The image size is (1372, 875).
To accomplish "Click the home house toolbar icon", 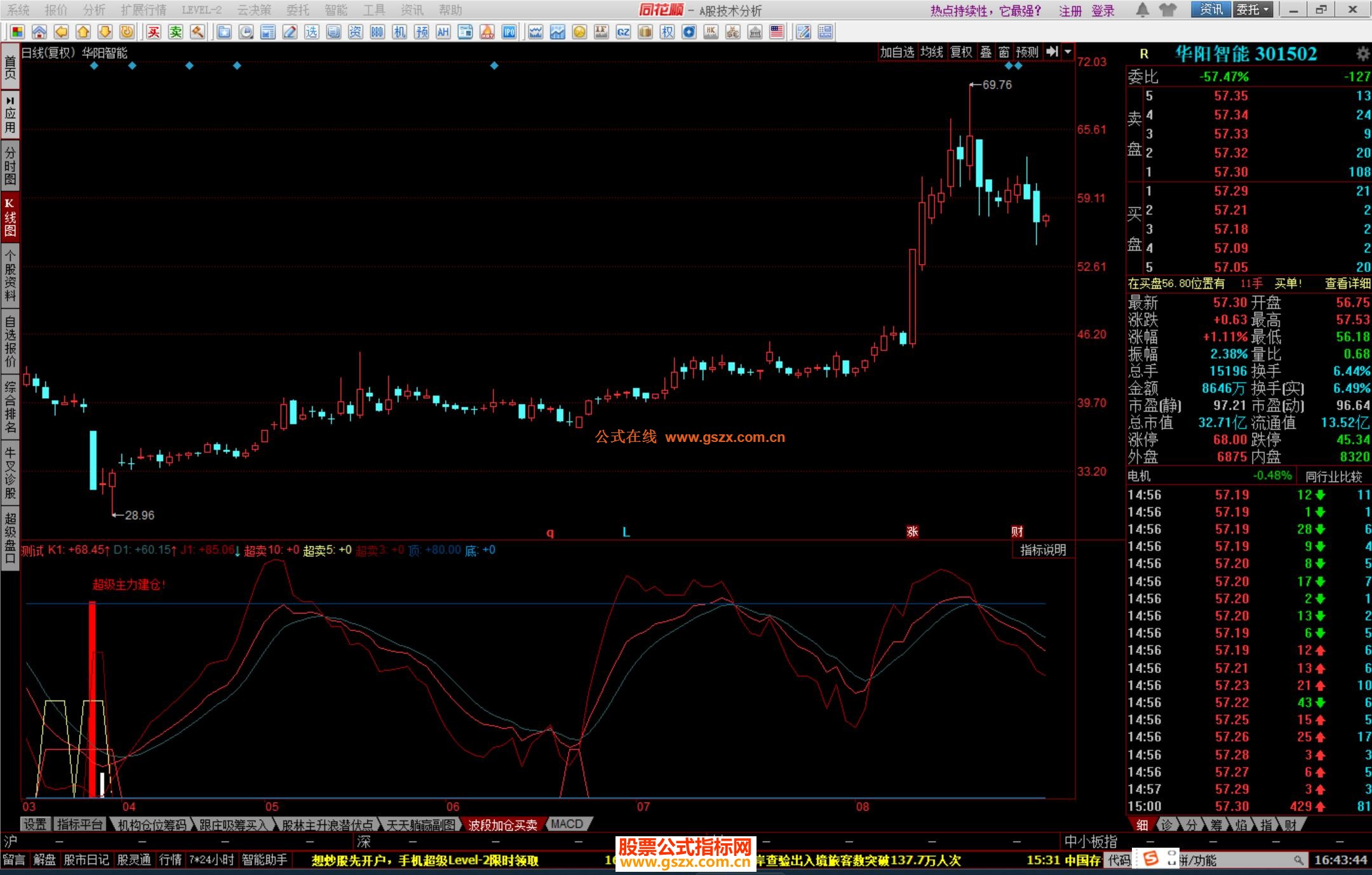I will coord(39,32).
